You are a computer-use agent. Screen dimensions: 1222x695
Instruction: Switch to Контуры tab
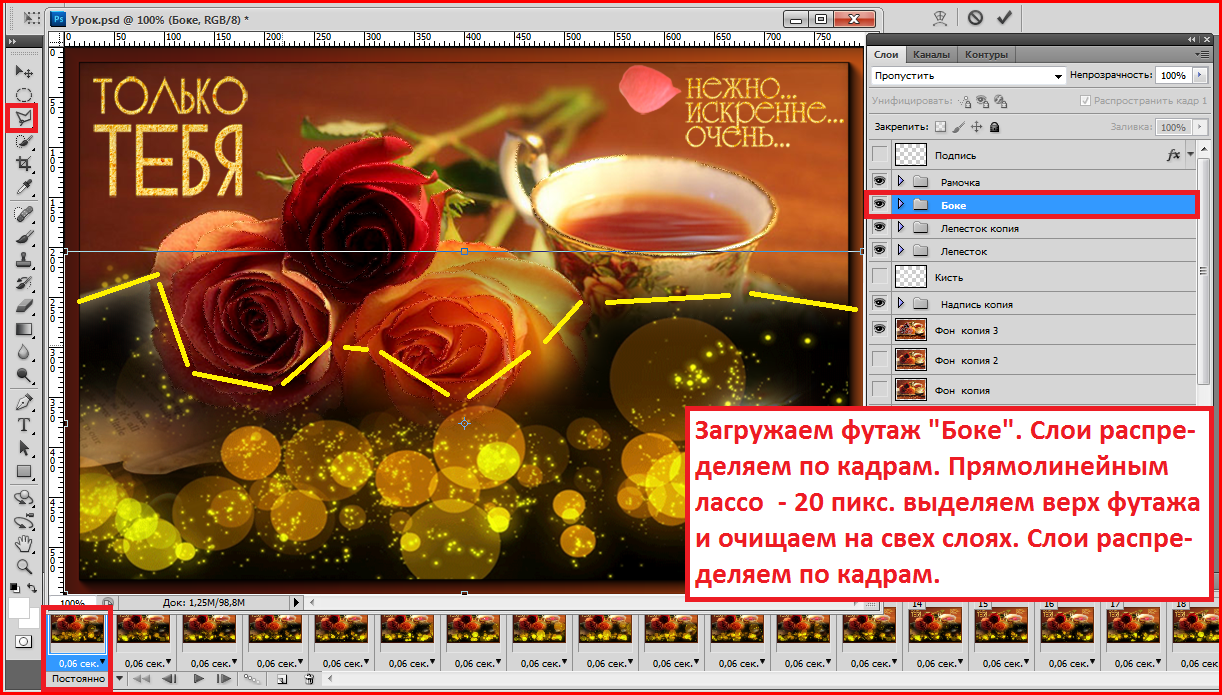(987, 54)
